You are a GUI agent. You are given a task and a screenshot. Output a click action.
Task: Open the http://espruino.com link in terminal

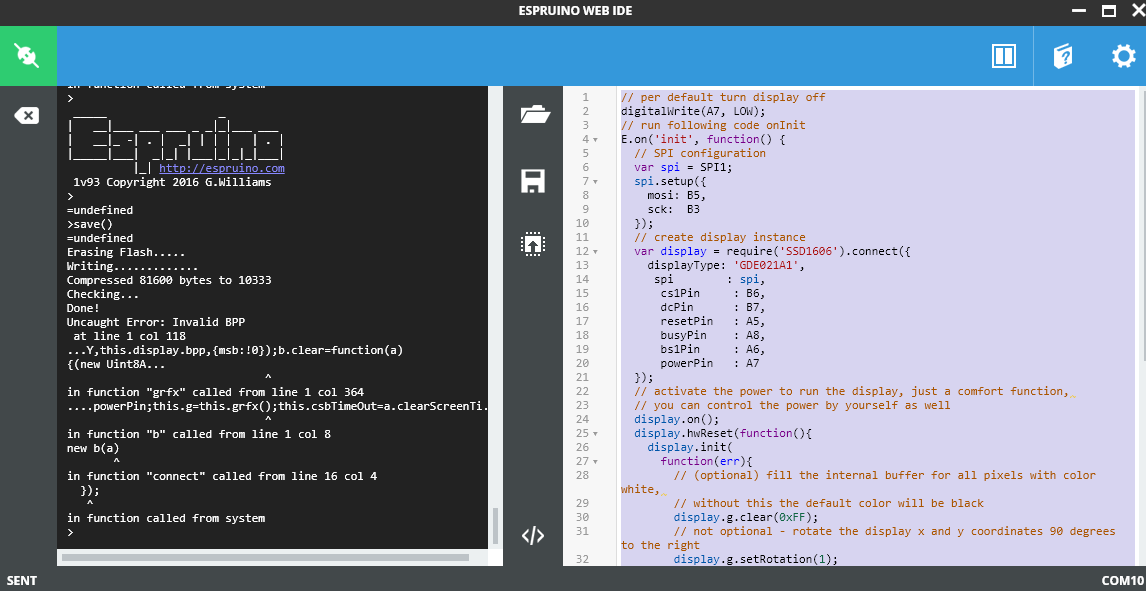222,168
